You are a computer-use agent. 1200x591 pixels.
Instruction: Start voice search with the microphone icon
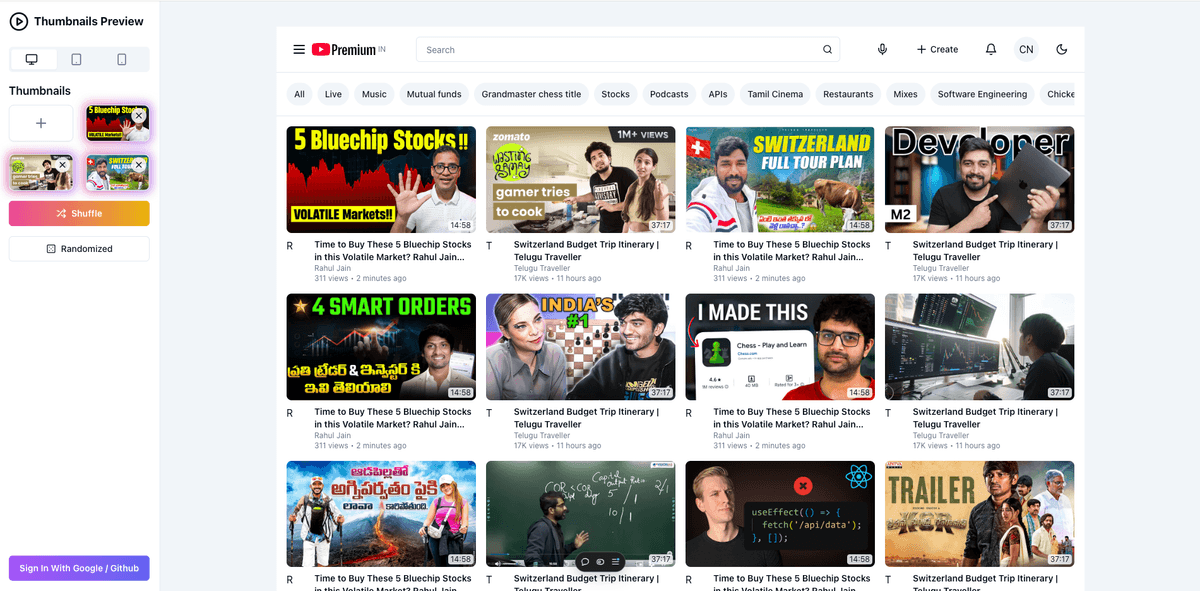[882, 49]
